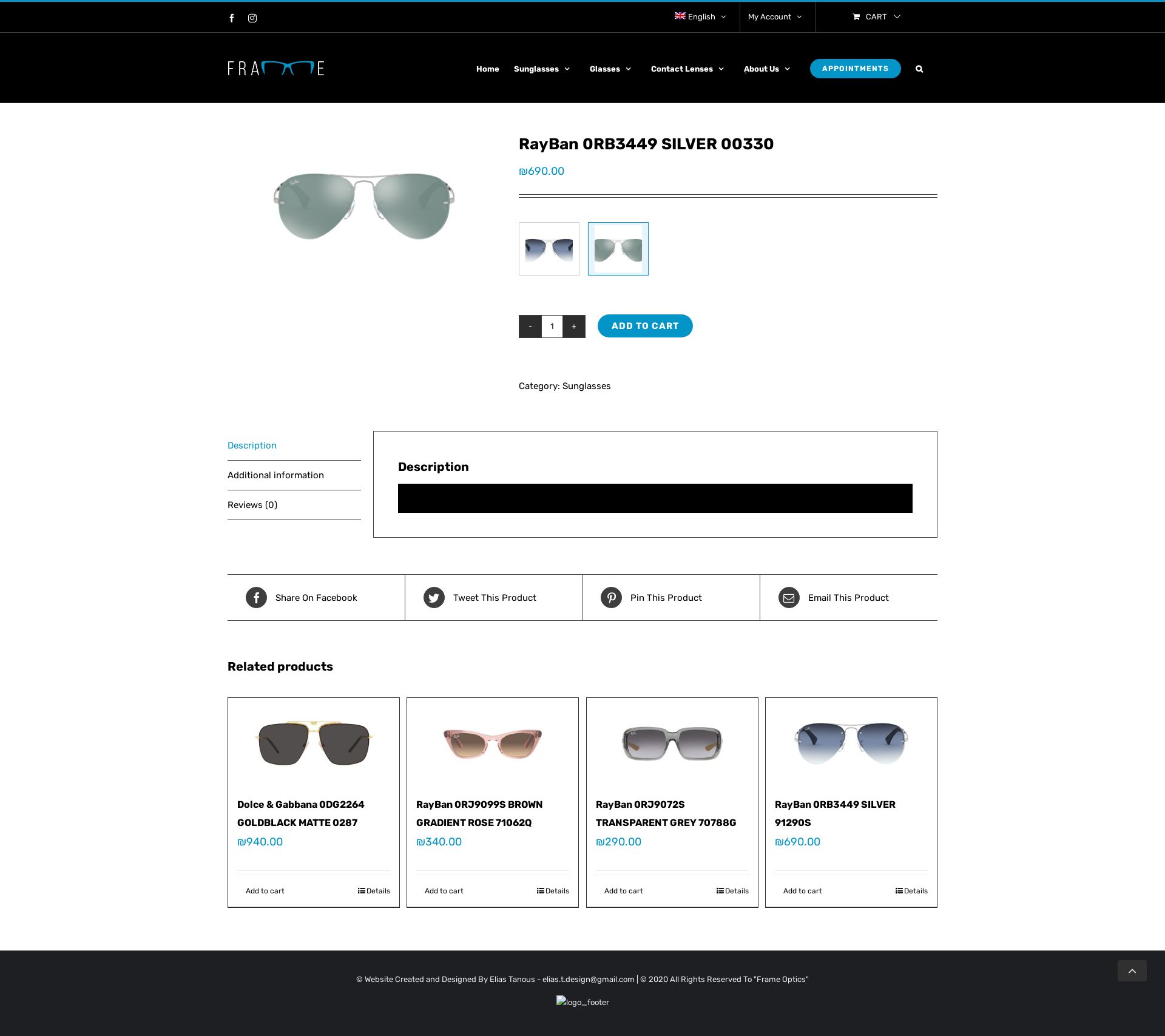
Task: Click Pin This Product link
Action: pos(666,598)
